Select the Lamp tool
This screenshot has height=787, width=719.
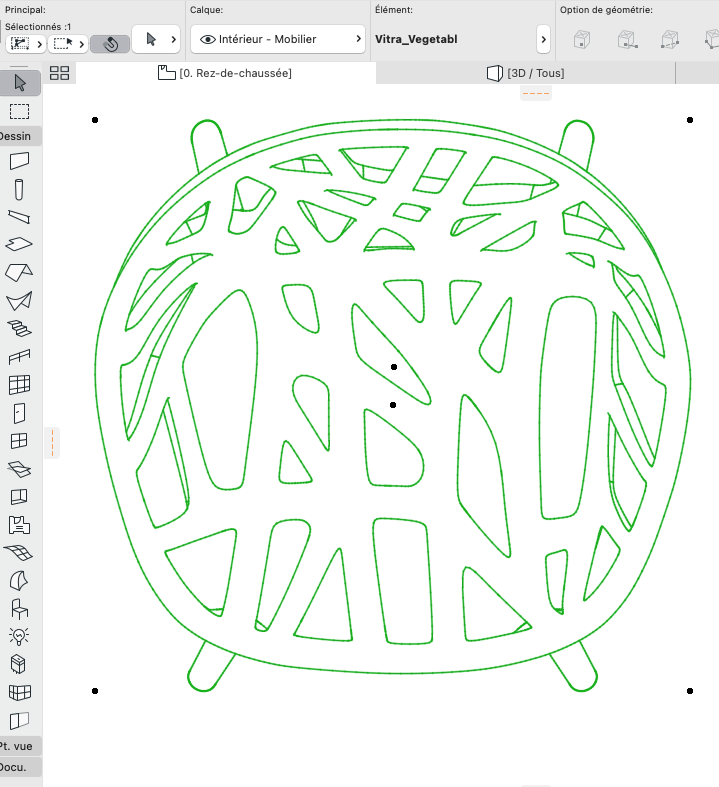[19, 636]
